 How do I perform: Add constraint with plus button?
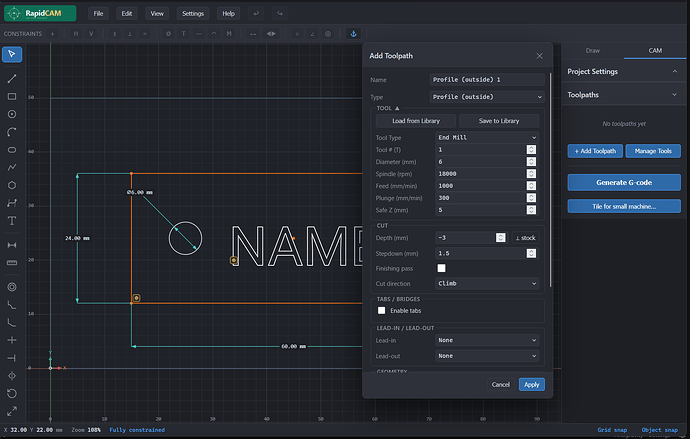(x=52, y=33)
